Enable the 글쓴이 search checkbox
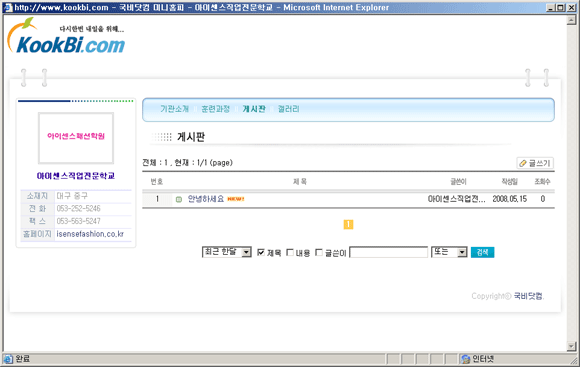 click(x=319, y=252)
